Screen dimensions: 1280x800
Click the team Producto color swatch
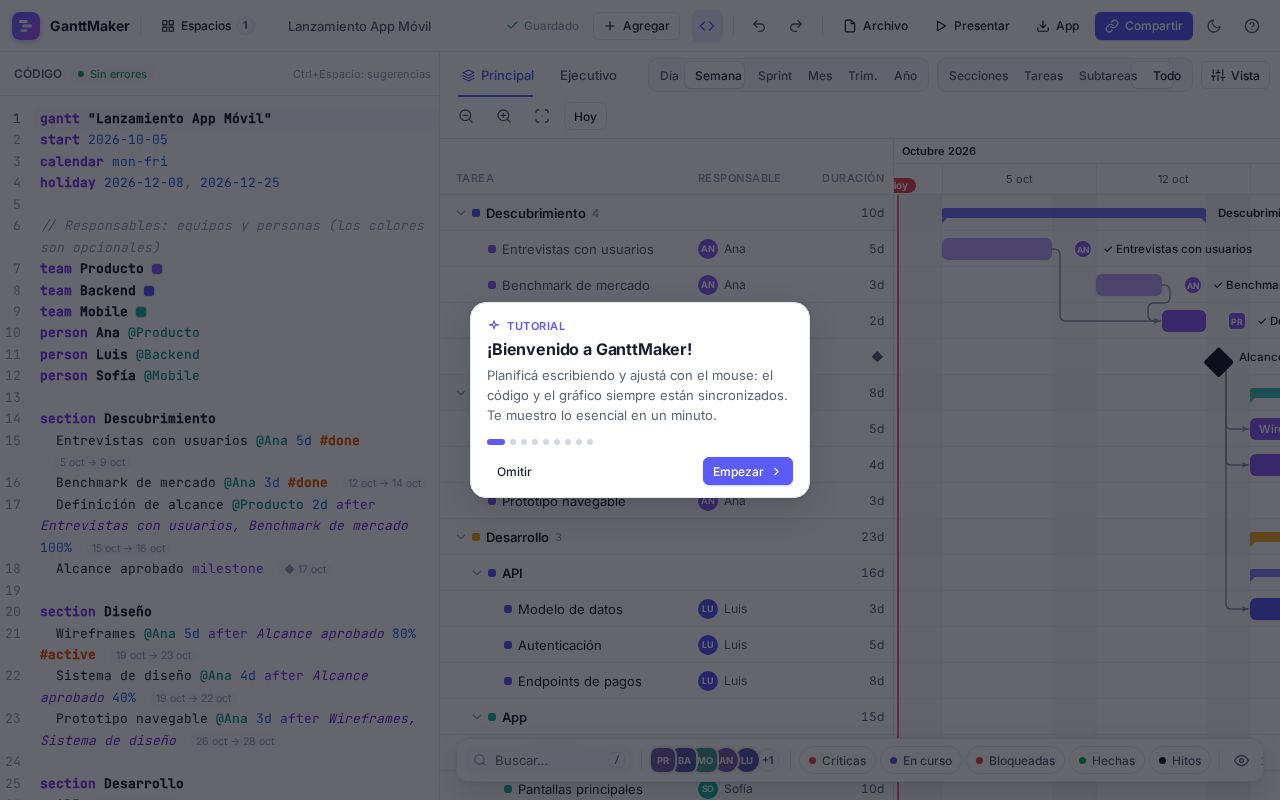(157, 269)
